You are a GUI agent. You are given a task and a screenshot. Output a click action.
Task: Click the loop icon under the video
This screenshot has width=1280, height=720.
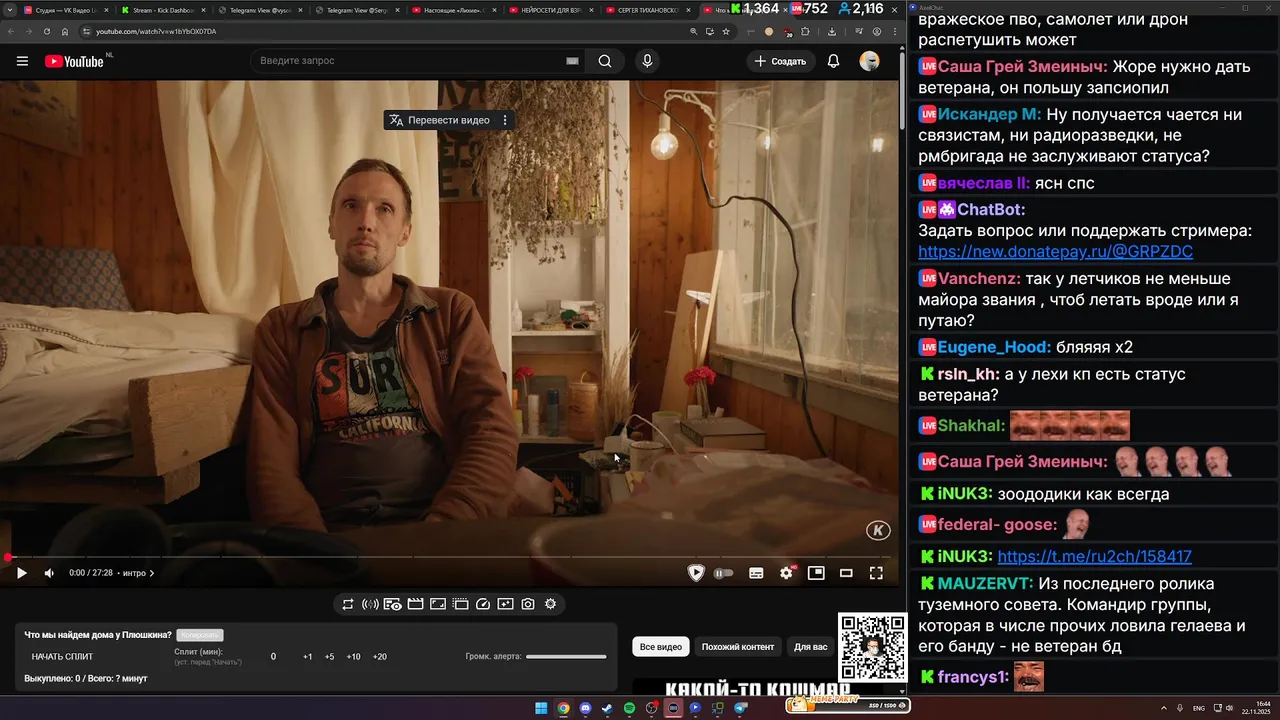pyautogui.click(x=348, y=604)
